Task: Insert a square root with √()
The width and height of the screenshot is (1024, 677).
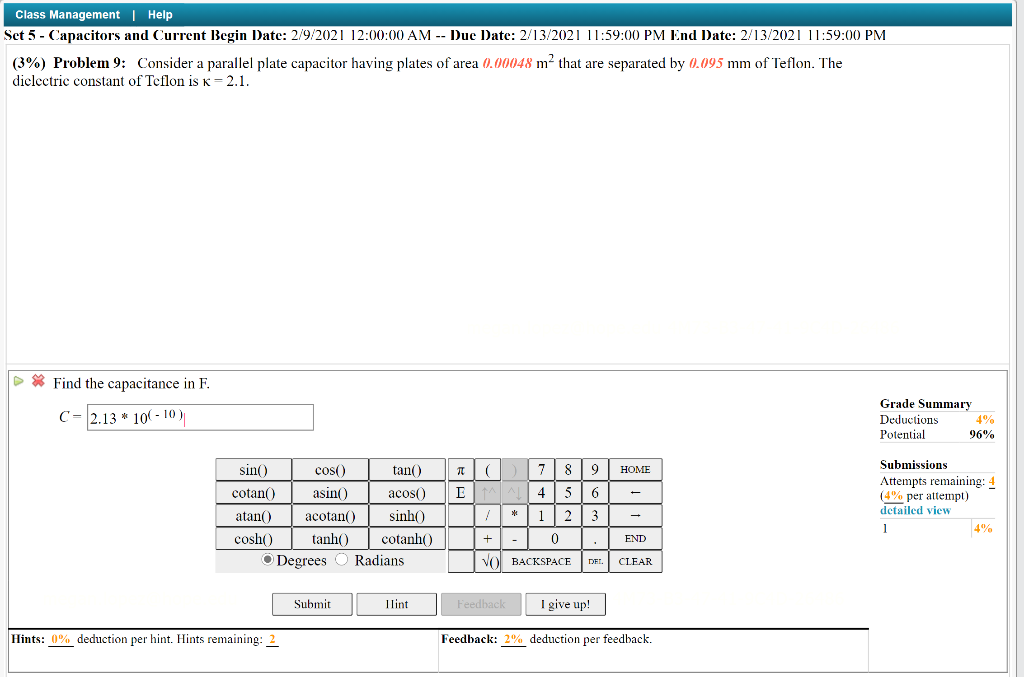Action: (489, 561)
